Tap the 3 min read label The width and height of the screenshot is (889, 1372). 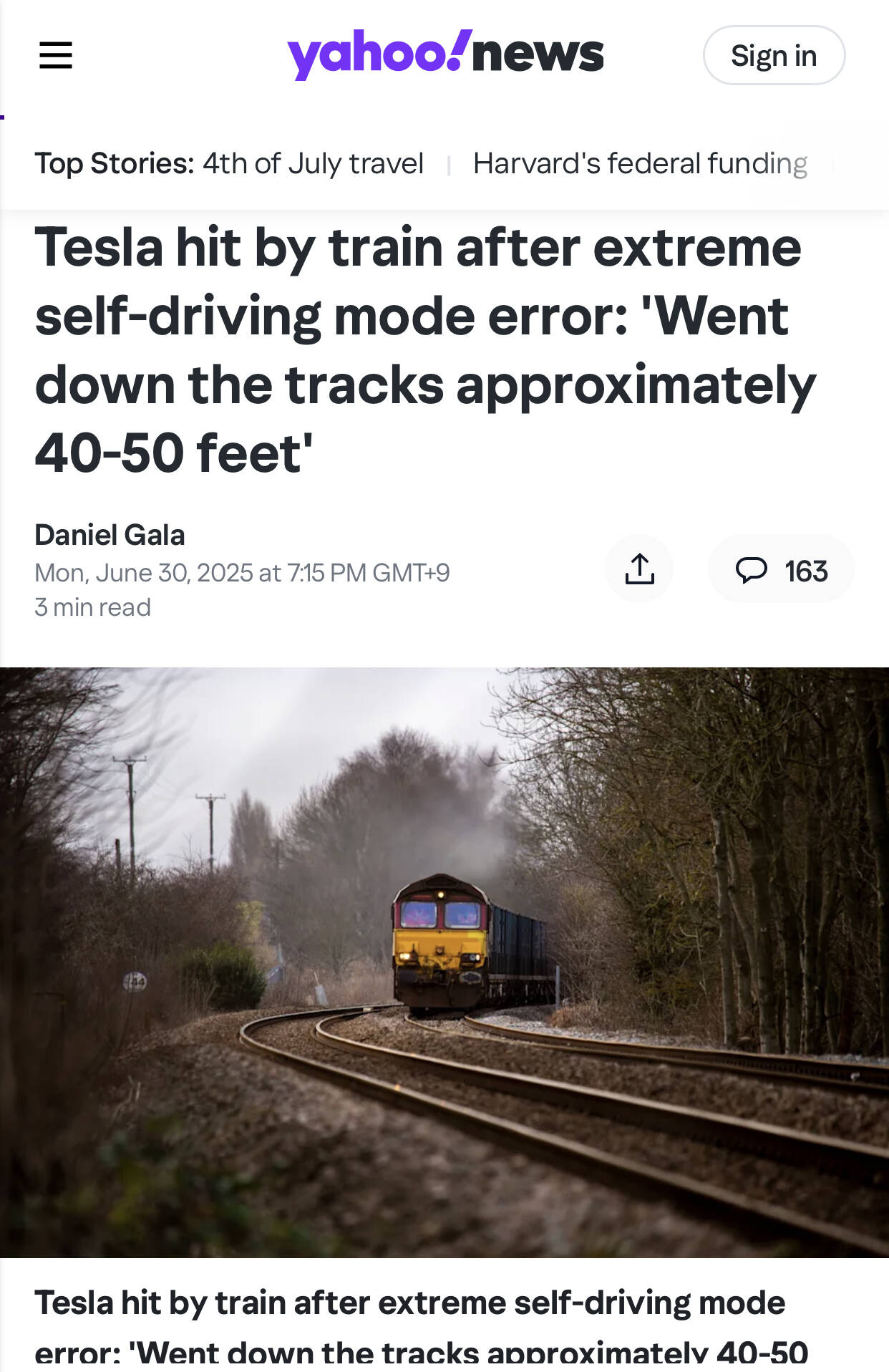click(x=92, y=607)
